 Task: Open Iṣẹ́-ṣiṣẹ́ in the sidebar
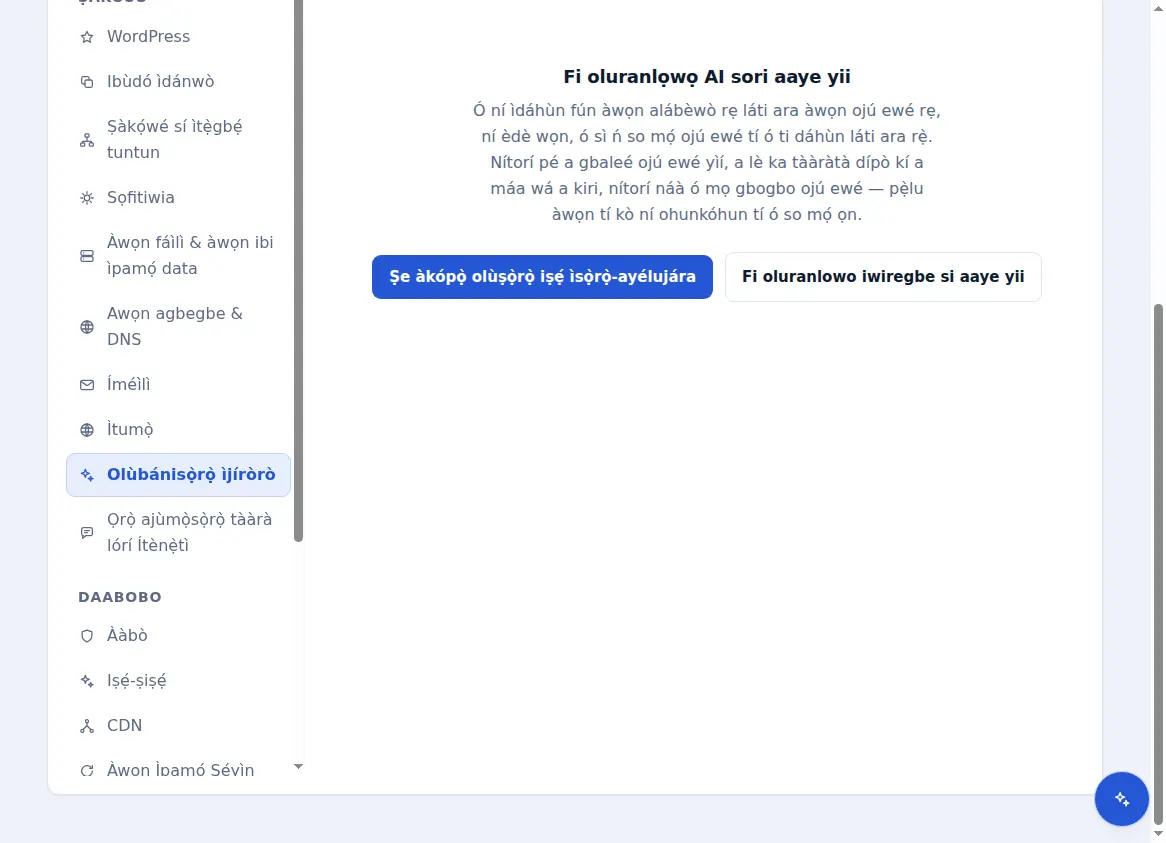(x=178, y=681)
